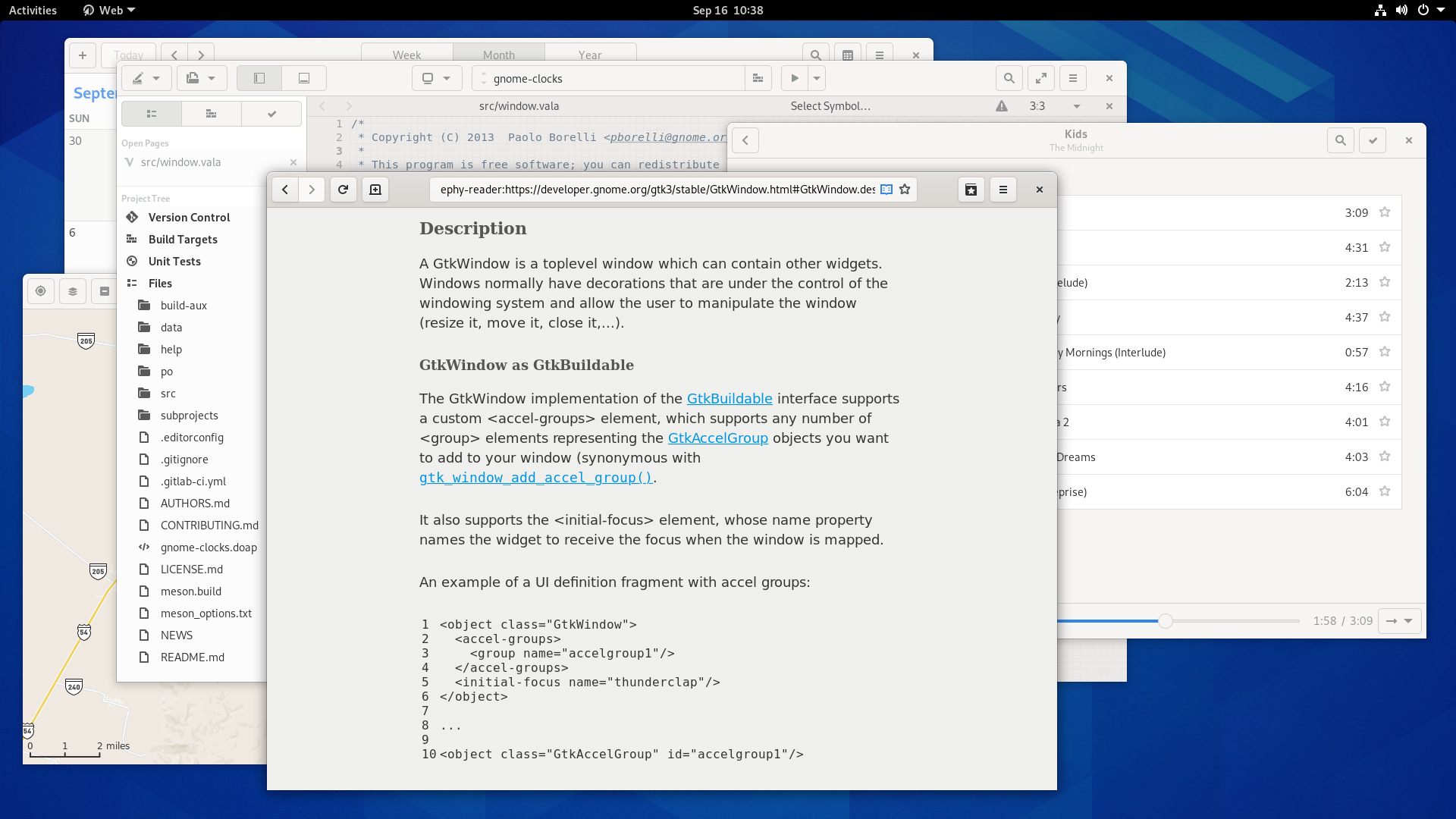
Task: Click the music player search icon
Action: [1341, 140]
